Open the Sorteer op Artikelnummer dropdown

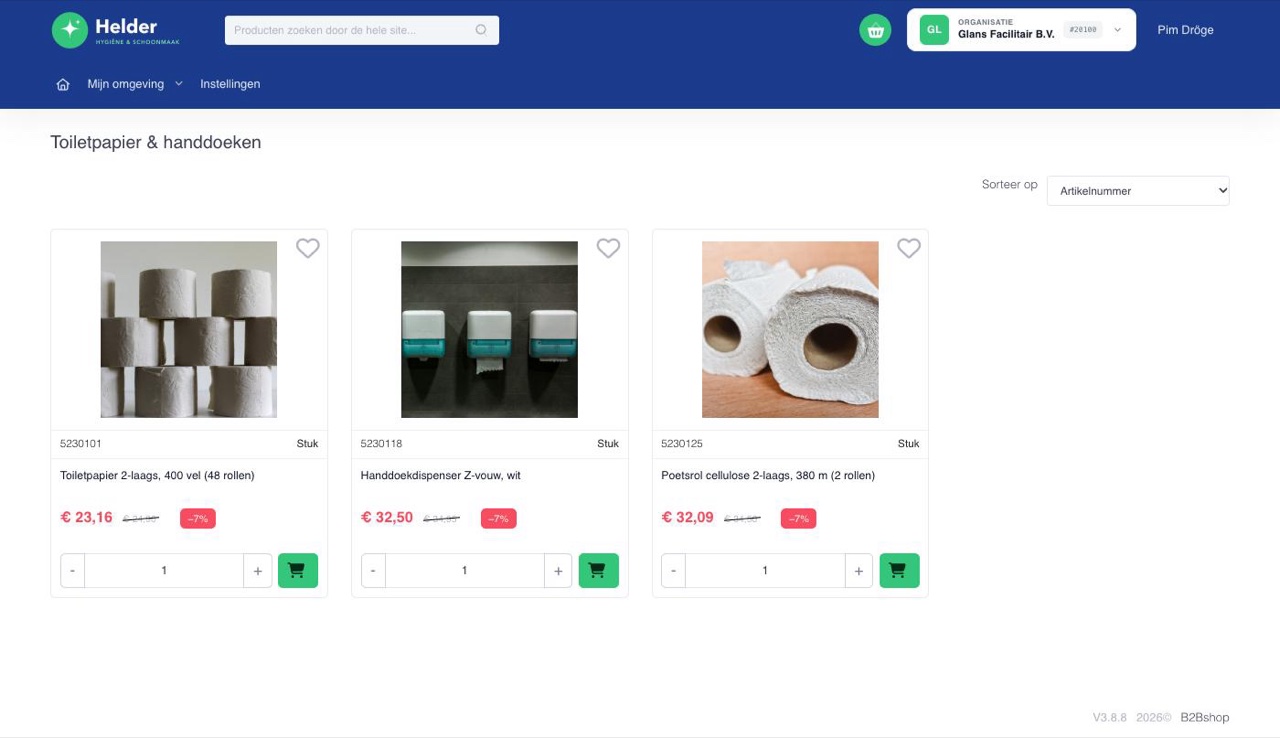(1138, 191)
